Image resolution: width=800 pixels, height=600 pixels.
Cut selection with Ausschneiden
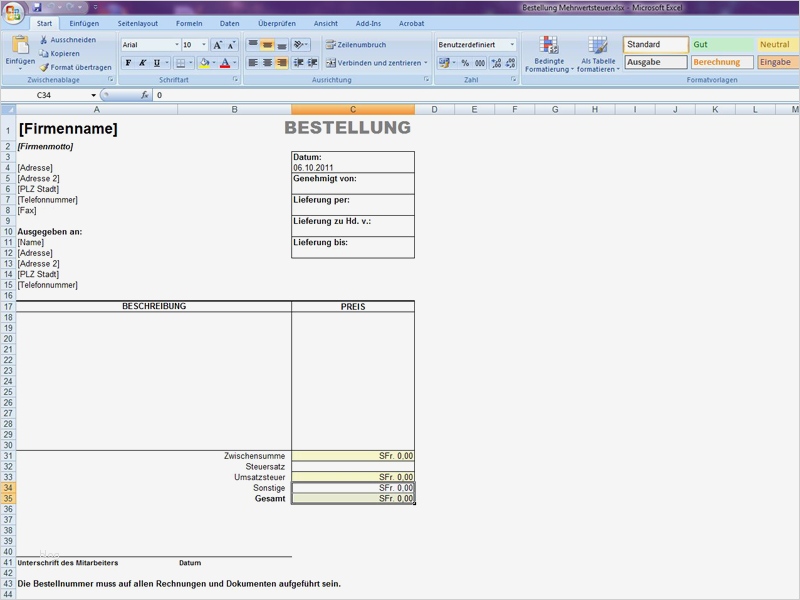(67, 40)
